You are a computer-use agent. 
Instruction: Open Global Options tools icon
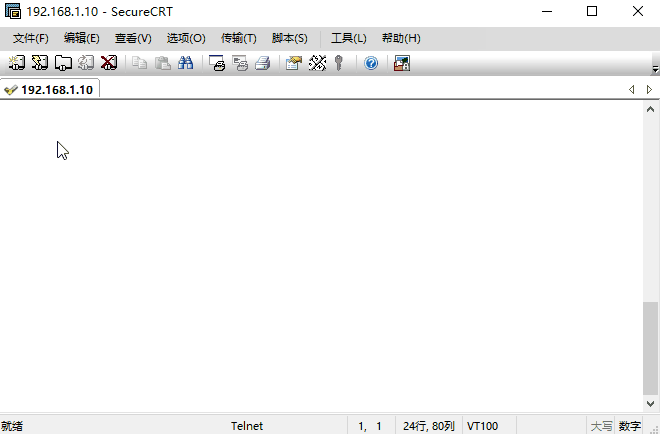317,63
